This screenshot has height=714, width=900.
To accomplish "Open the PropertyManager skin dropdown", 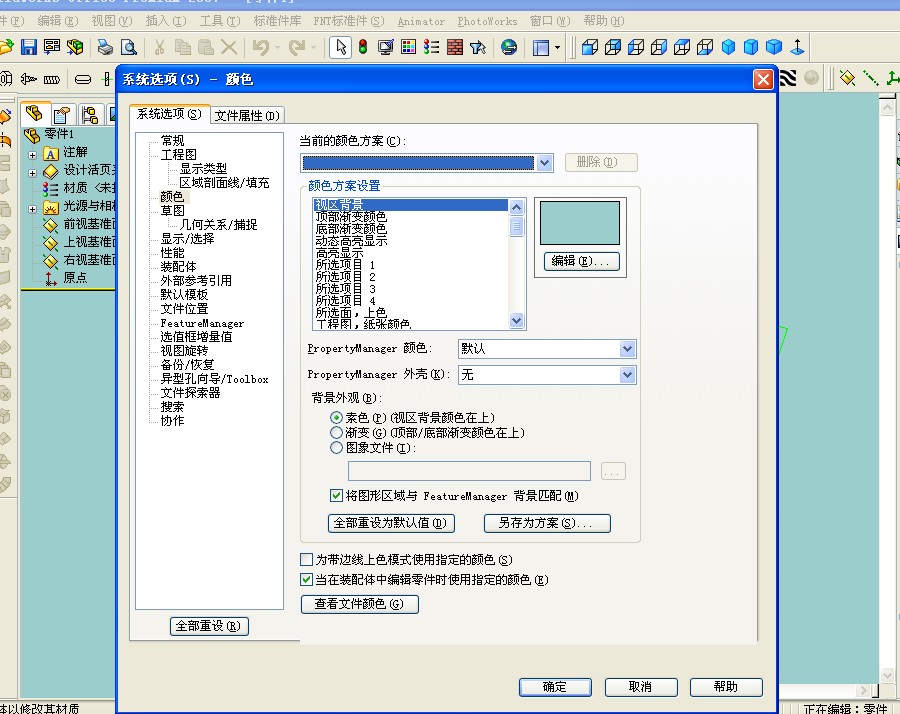I will pos(627,375).
